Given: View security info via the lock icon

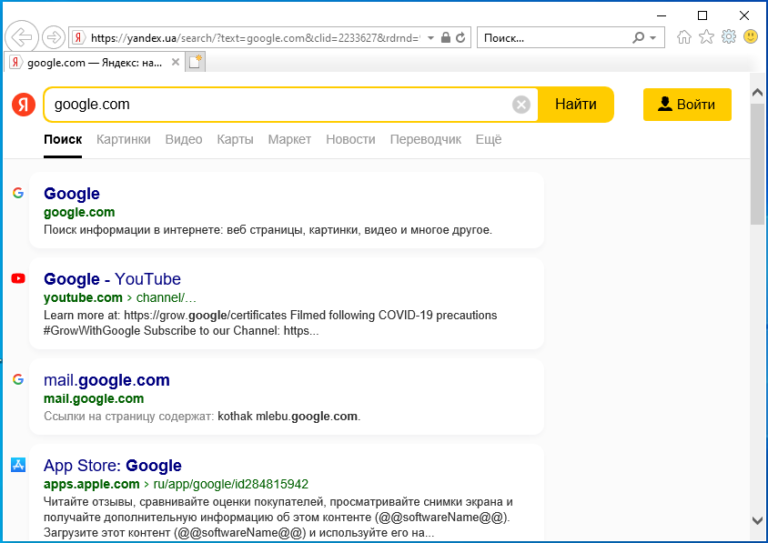Looking at the screenshot, I should (445, 38).
